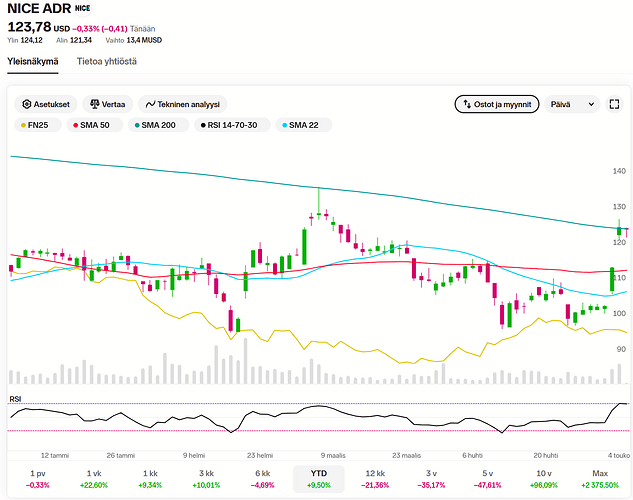Viewport: 633px width, 500px height.
Task: Click the line-chart icon in Tekninen analyysi
Action: (x=150, y=105)
